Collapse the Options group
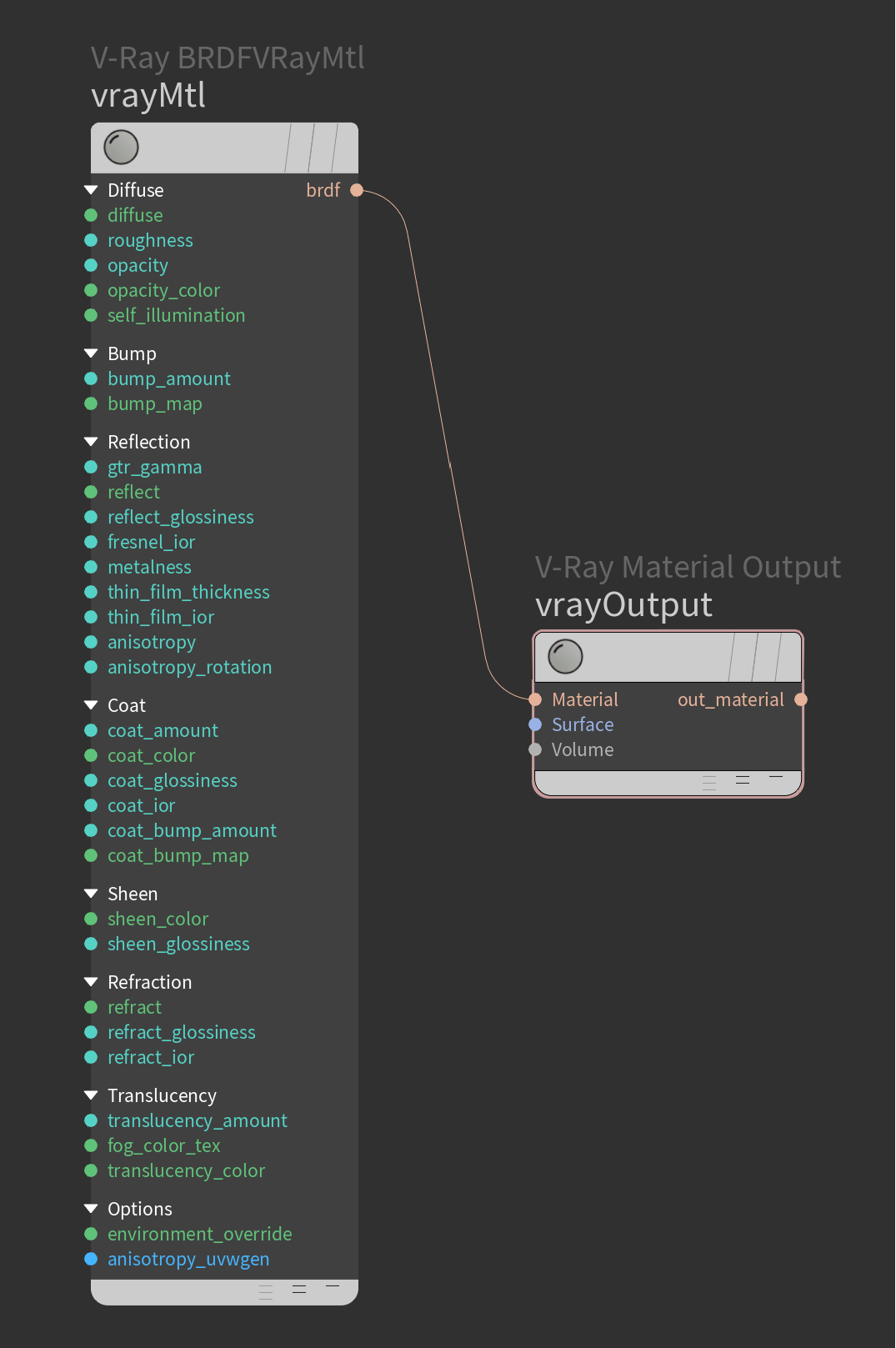 coord(91,1209)
